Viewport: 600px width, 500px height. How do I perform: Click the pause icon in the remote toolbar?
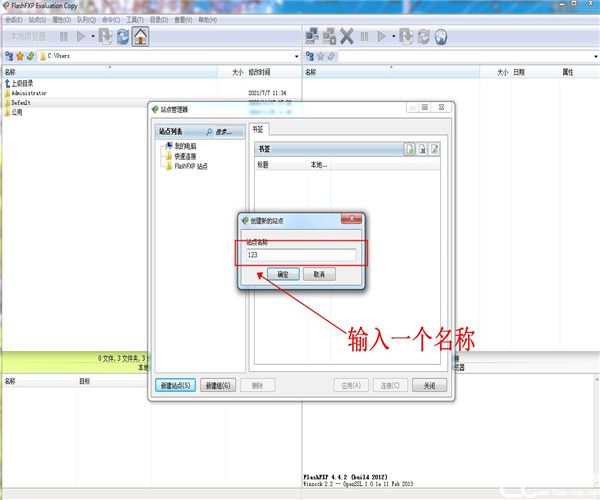364,37
